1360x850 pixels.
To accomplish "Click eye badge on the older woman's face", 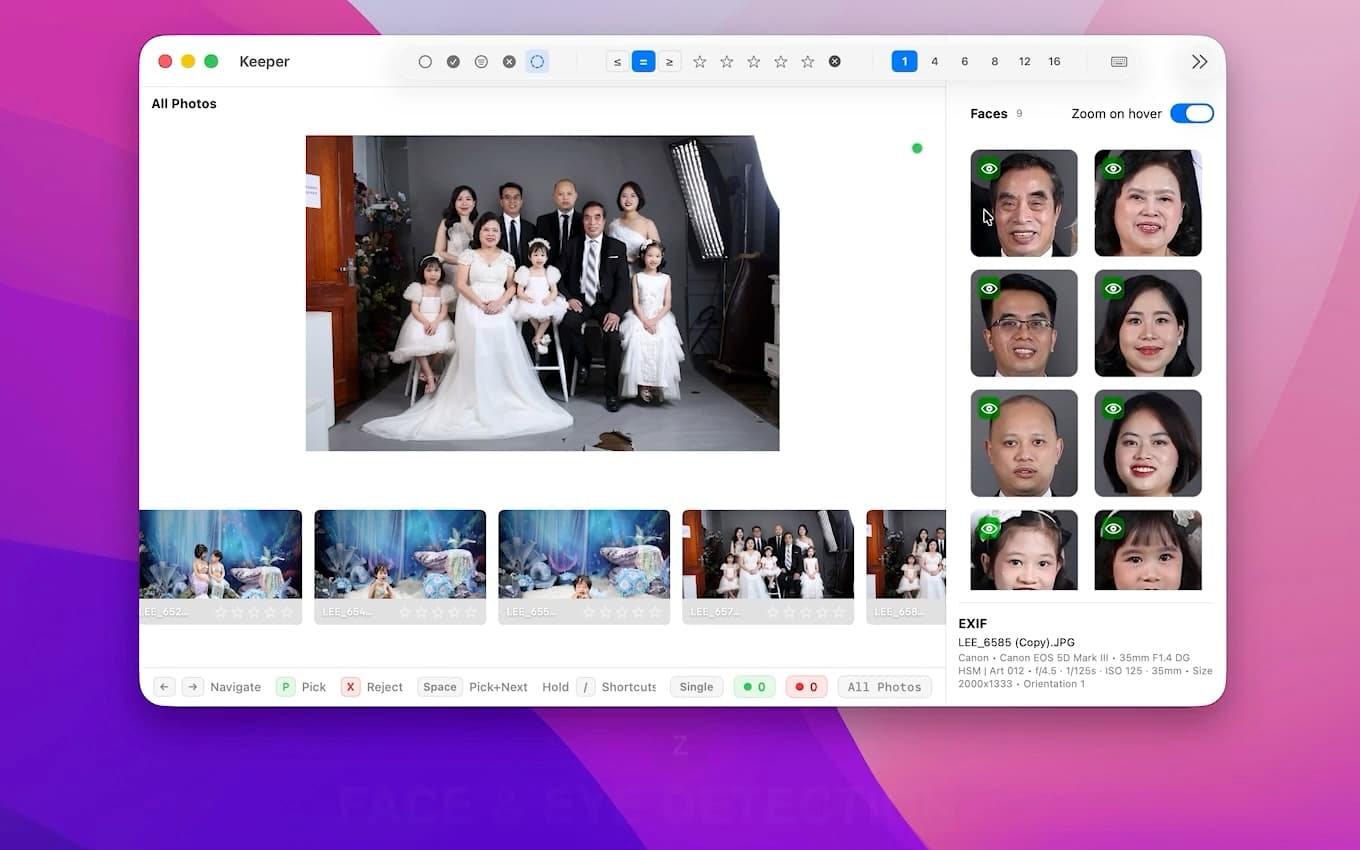I will pyautogui.click(x=1113, y=168).
